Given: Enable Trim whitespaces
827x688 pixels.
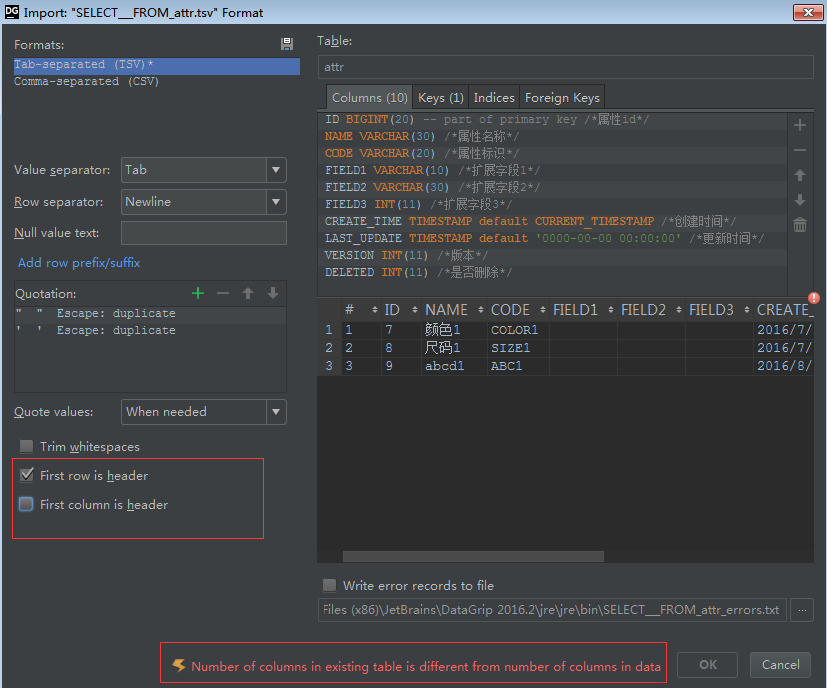Looking at the screenshot, I should click(x=25, y=447).
